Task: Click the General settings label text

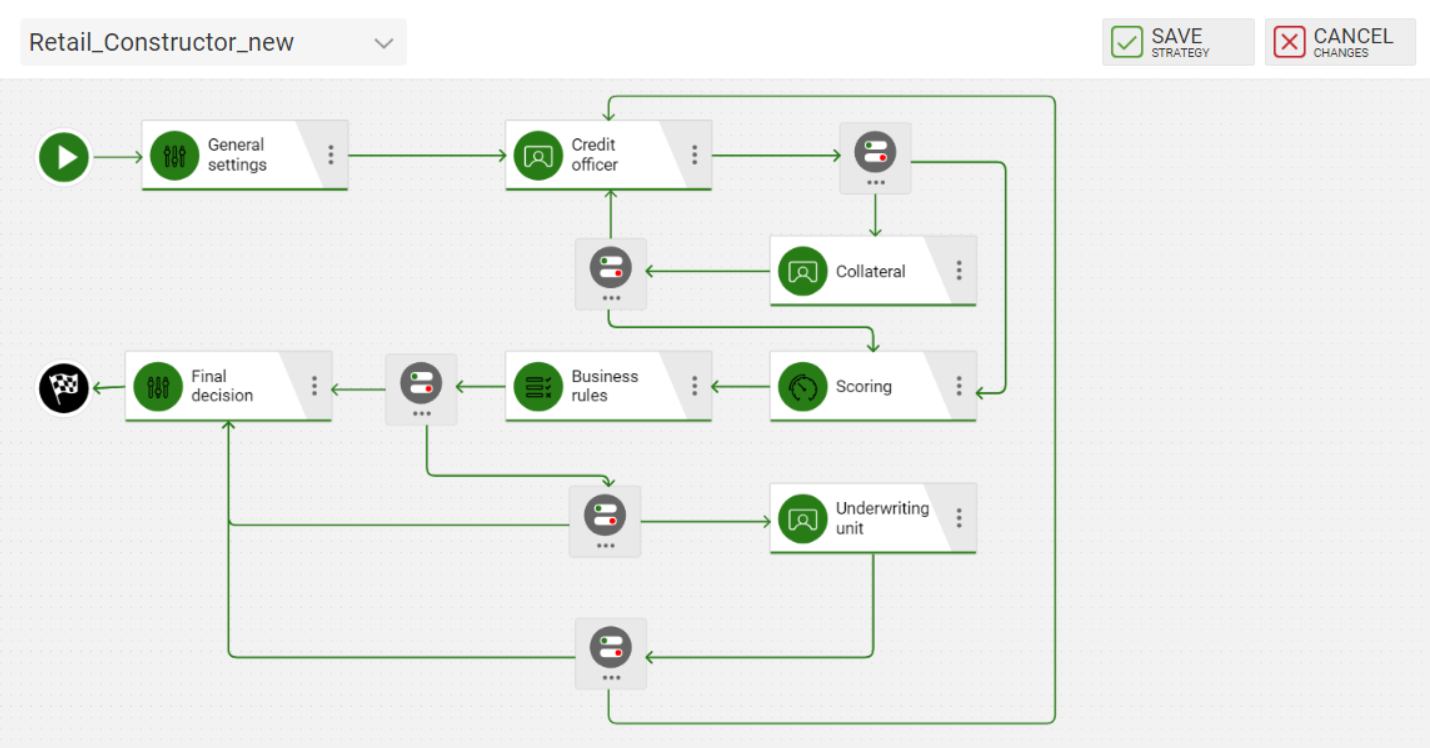Action: 237,155
